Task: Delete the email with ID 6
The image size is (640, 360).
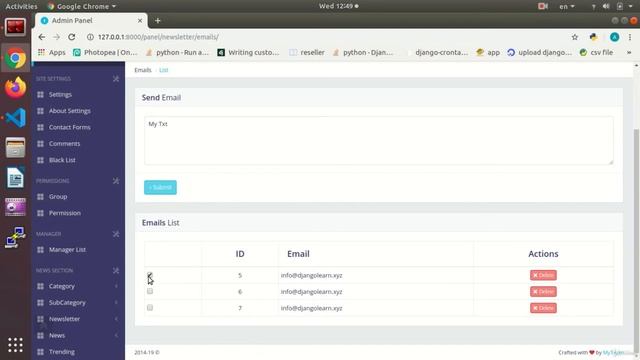Action: click(x=543, y=291)
